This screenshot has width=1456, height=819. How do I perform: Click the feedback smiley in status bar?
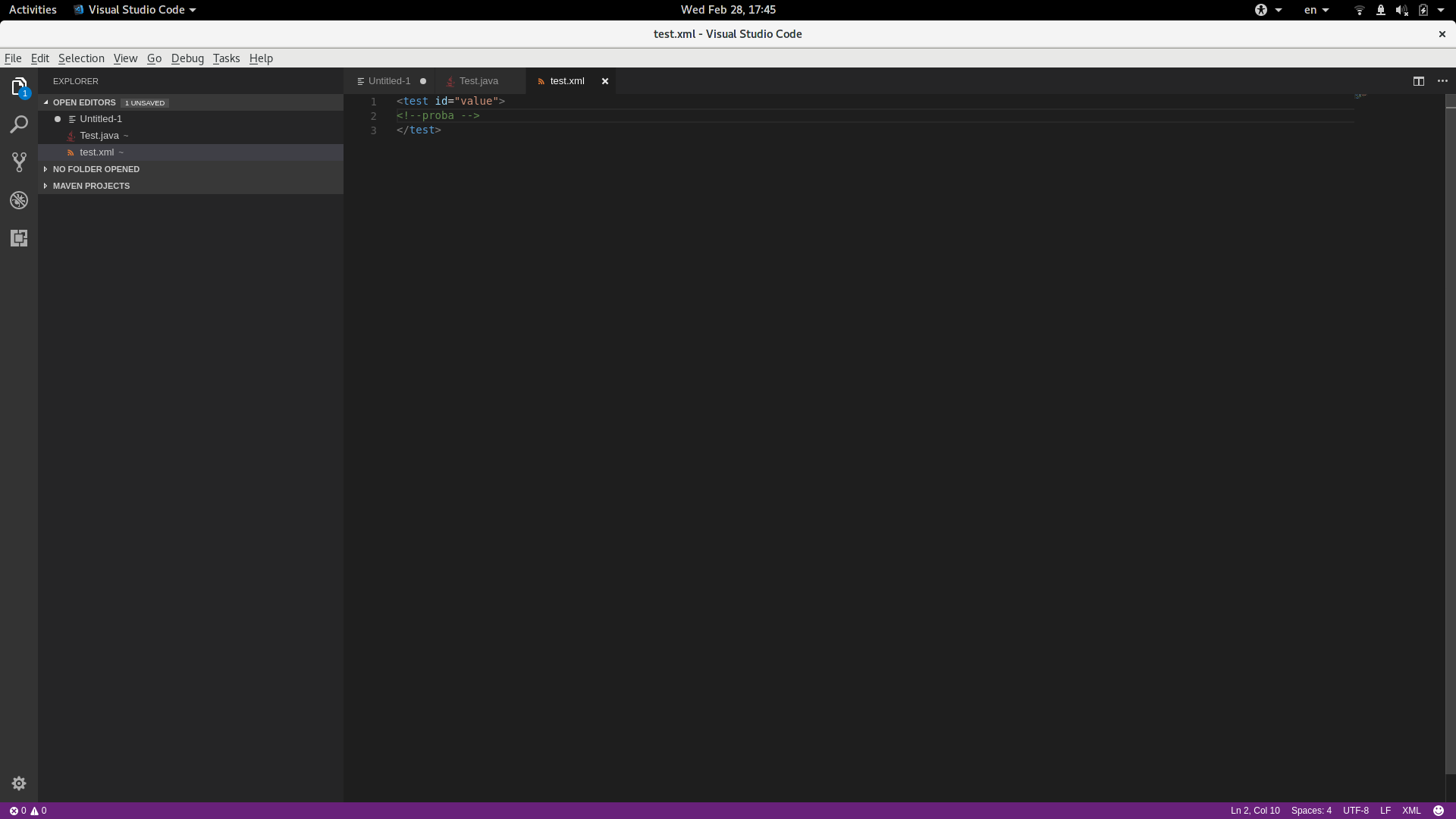tap(1439, 811)
